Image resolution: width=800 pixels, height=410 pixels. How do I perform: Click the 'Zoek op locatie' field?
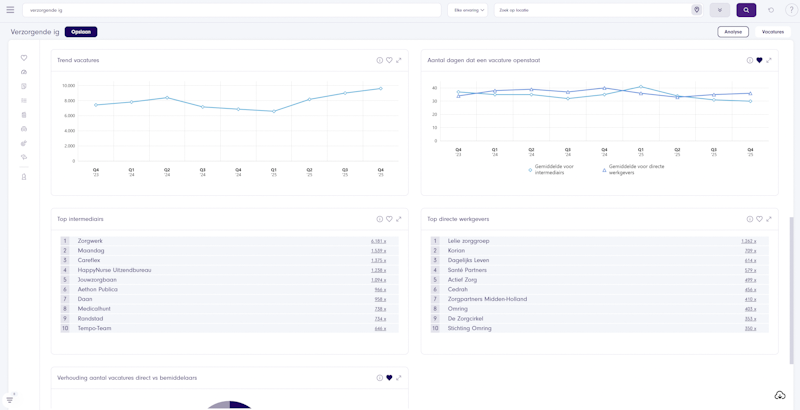tap(590, 10)
